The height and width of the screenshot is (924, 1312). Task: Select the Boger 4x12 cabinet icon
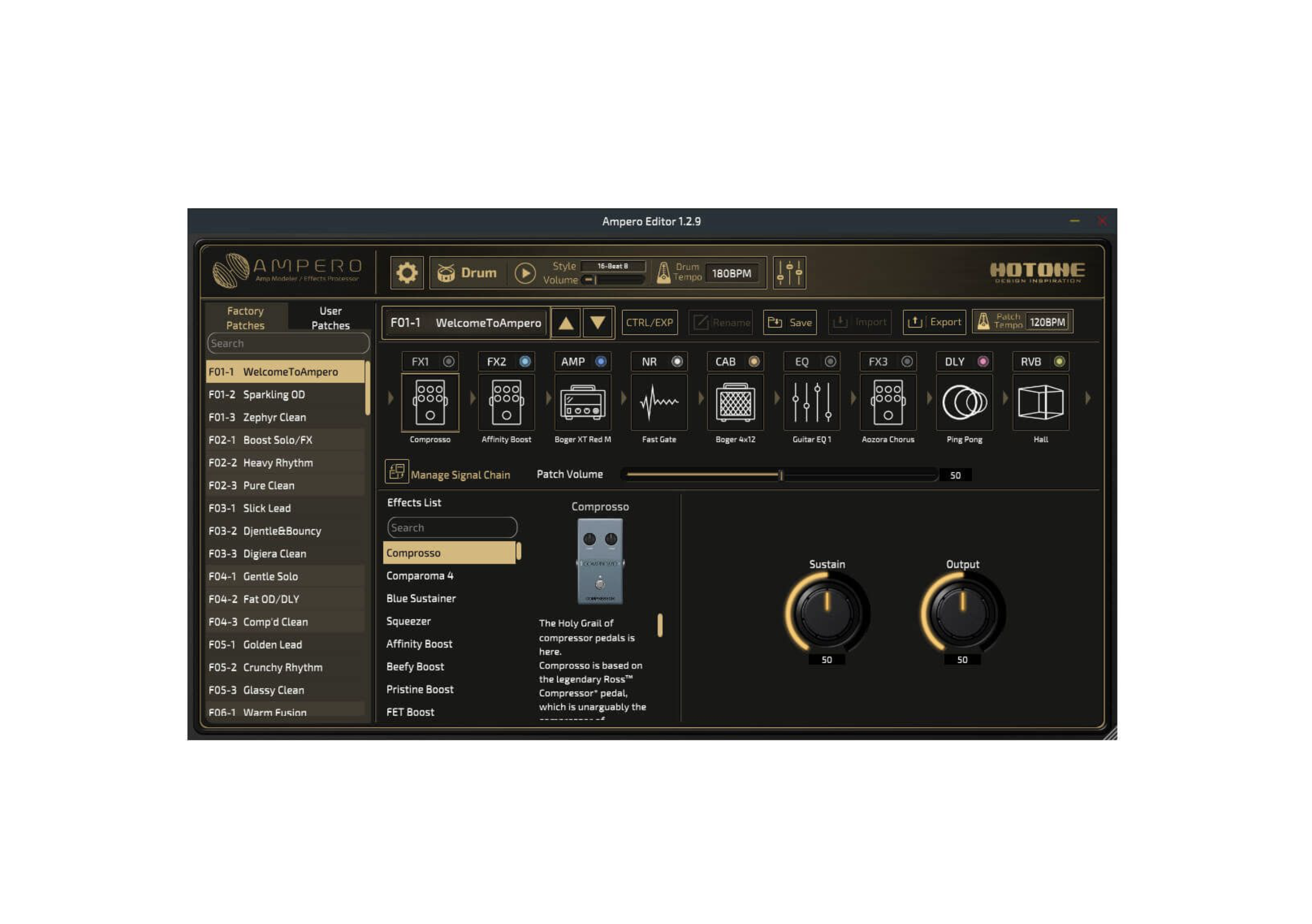pos(735,402)
